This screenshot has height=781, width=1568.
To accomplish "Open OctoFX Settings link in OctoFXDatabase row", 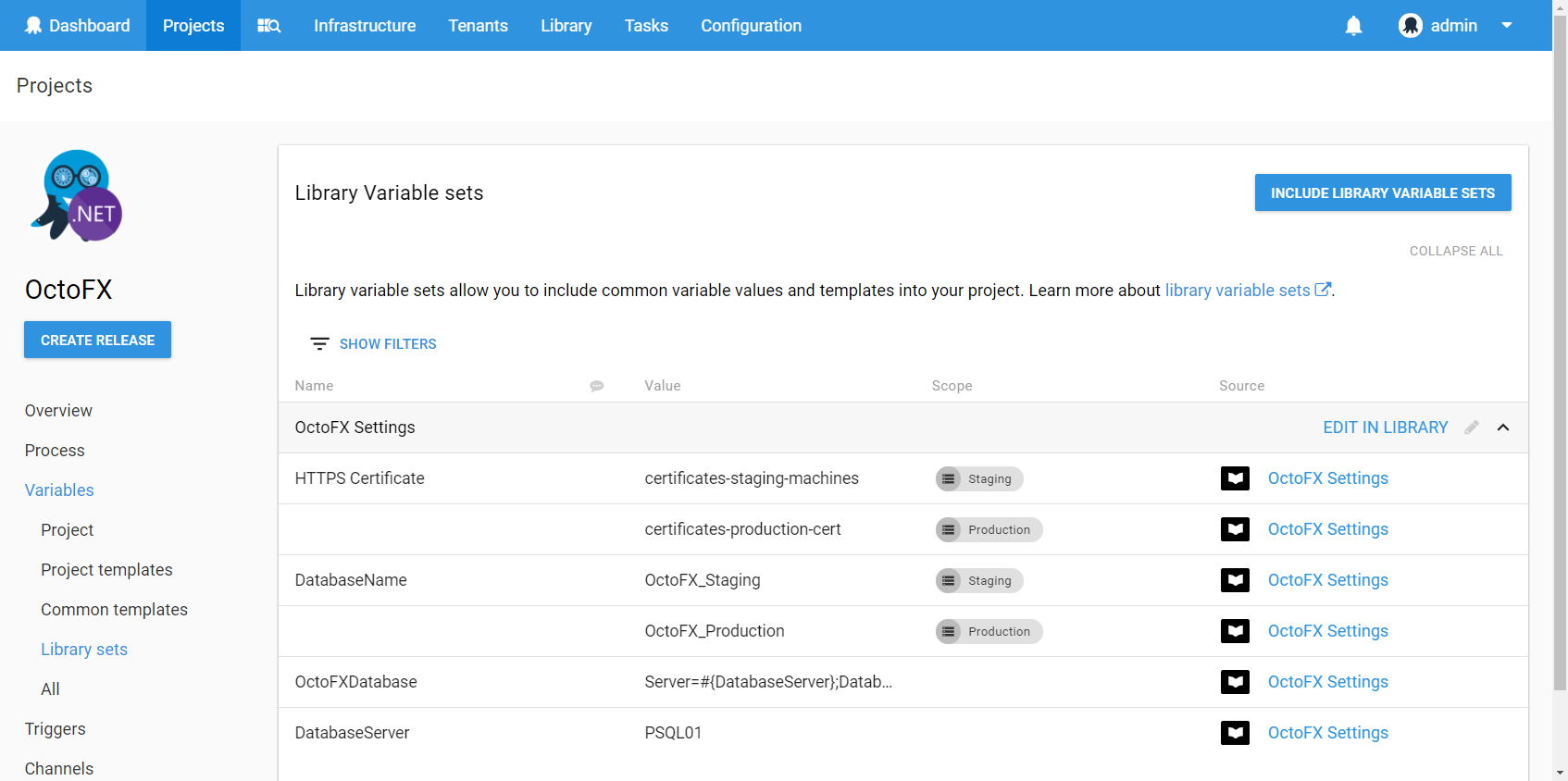I will 1328,682.
